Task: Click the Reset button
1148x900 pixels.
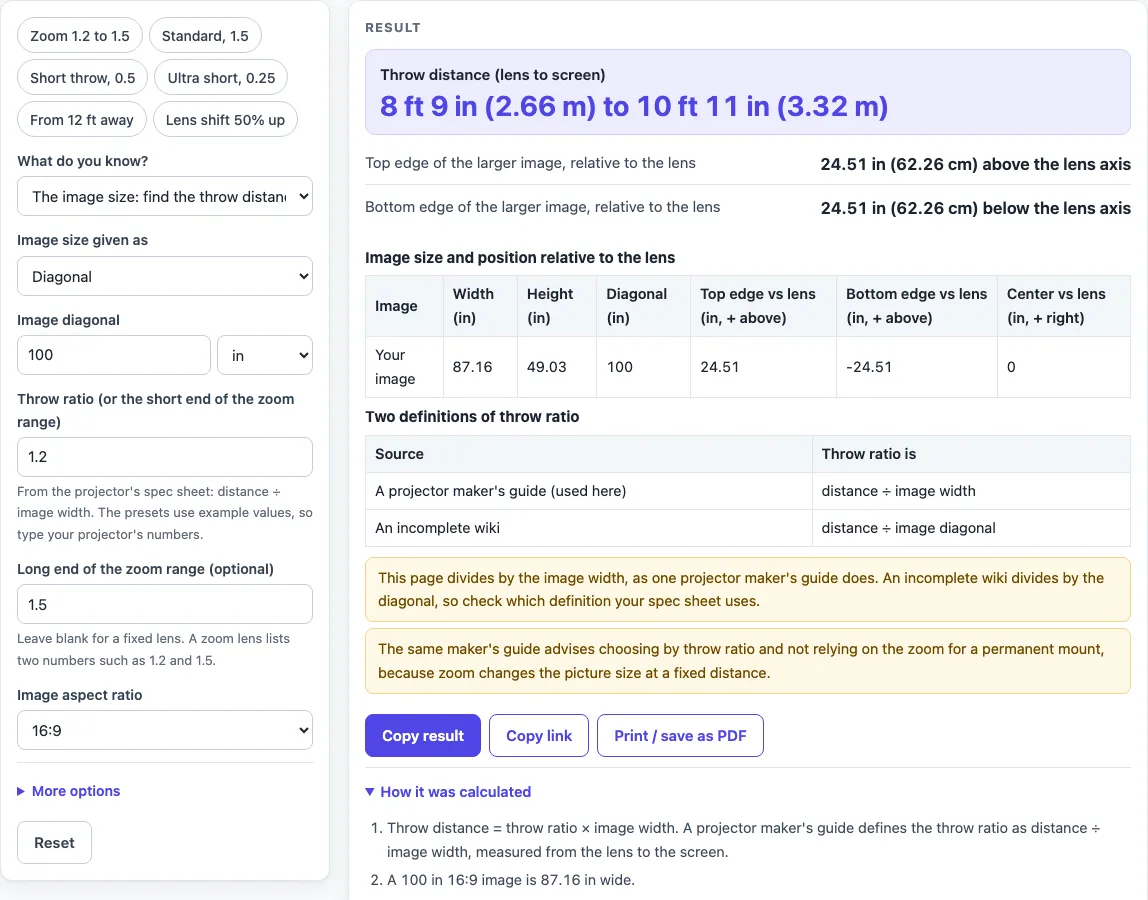Action: 54,843
